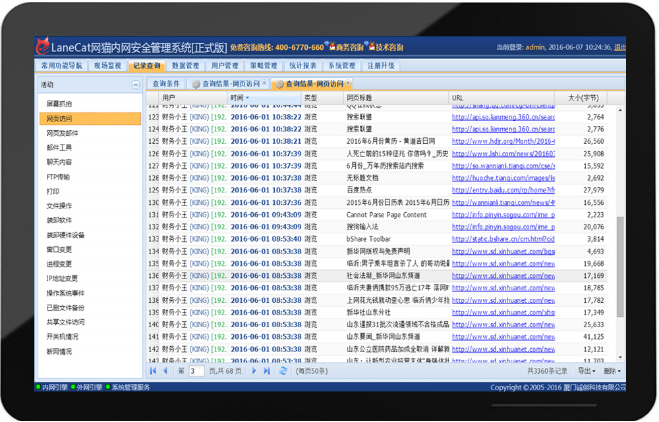
Task: Go to next page of results
Action: [x=254, y=371]
